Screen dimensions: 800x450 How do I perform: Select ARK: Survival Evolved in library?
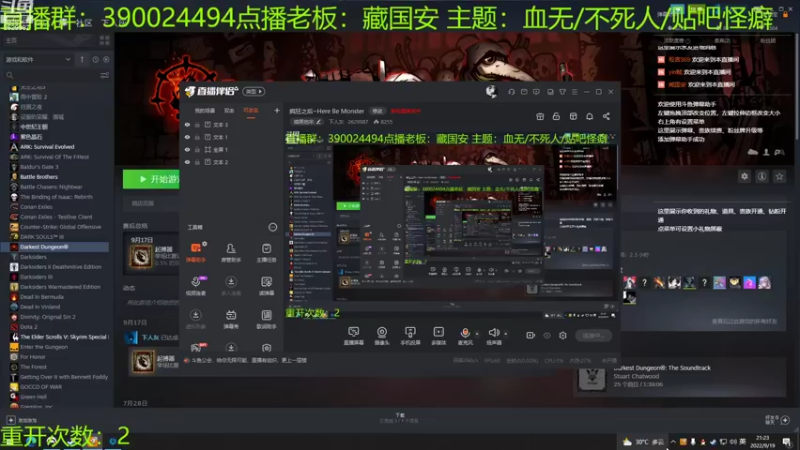47,147
